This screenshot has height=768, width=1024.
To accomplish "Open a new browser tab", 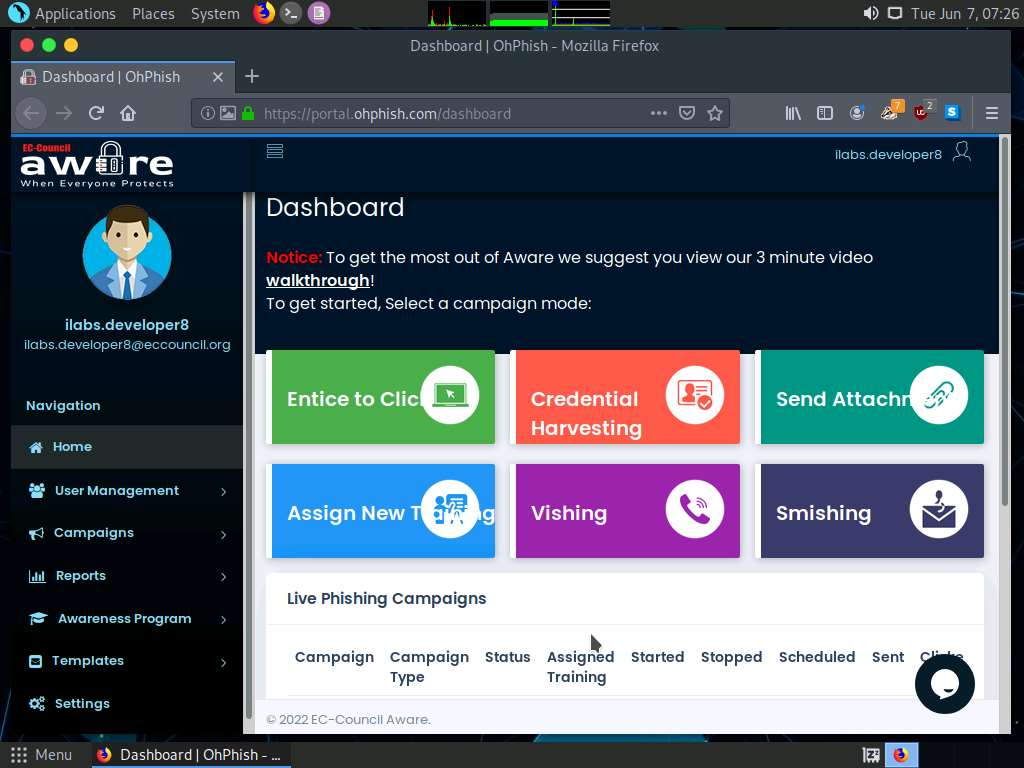I will tap(251, 76).
